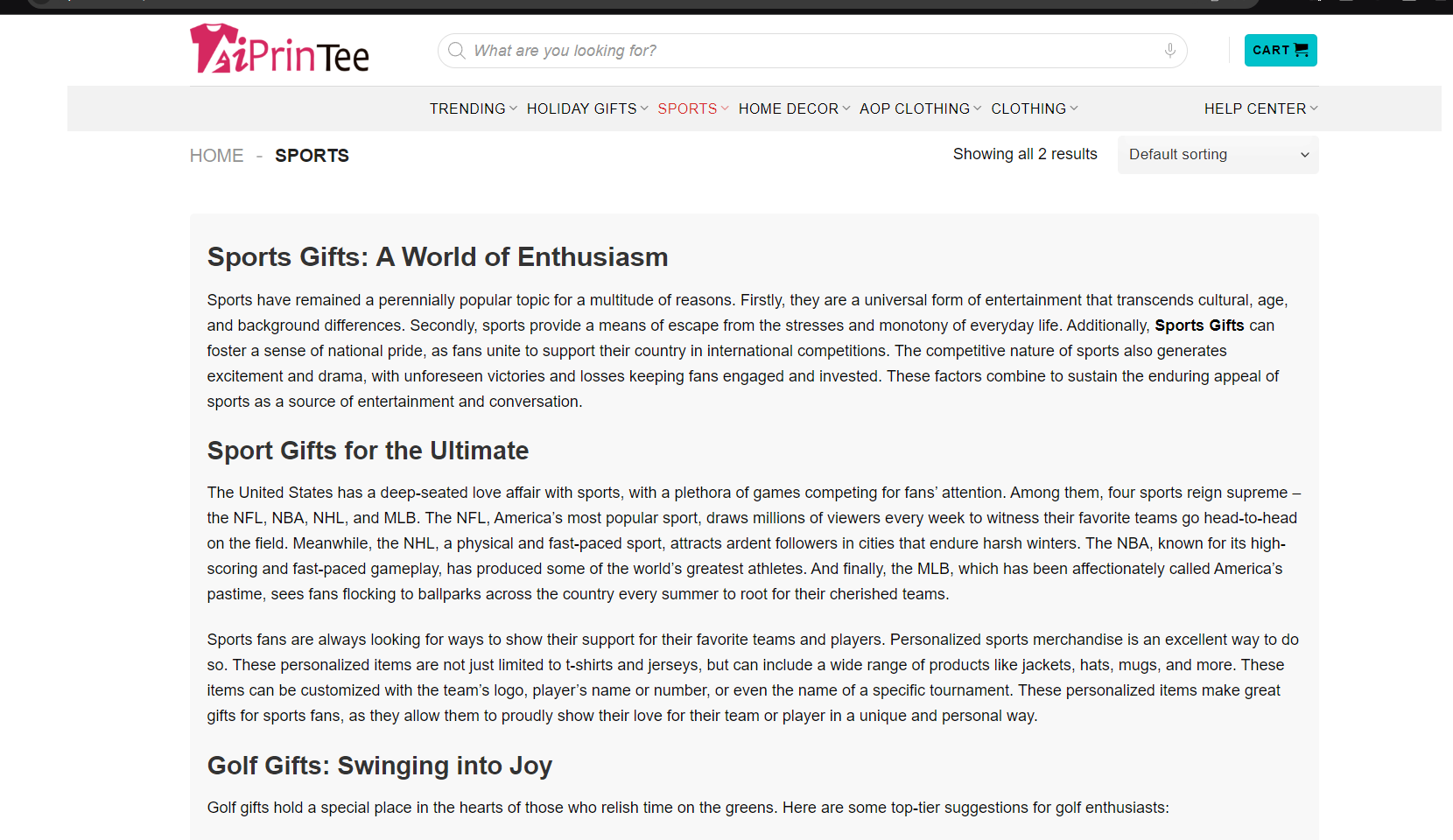Image resolution: width=1453 pixels, height=840 pixels.
Task: Click the 'Sports Gifts: A World of Enthusiasm' heading
Action: point(438,257)
